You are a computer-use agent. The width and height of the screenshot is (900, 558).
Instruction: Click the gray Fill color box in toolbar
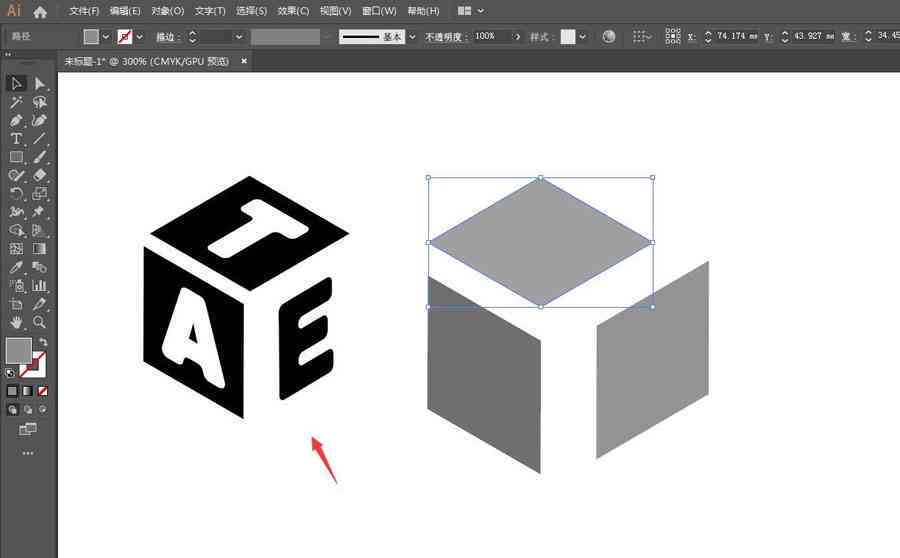coord(18,350)
